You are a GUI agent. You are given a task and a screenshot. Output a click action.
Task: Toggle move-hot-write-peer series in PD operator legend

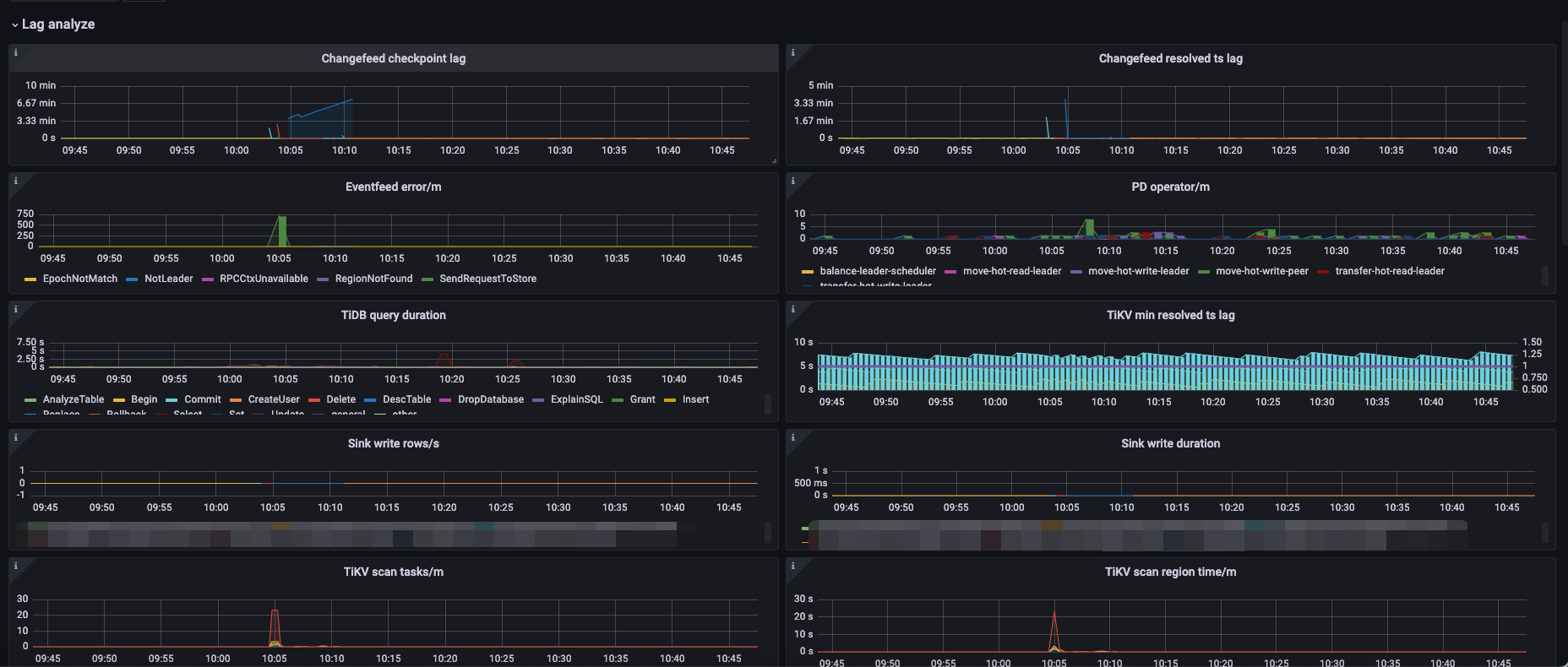coord(1261,271)
